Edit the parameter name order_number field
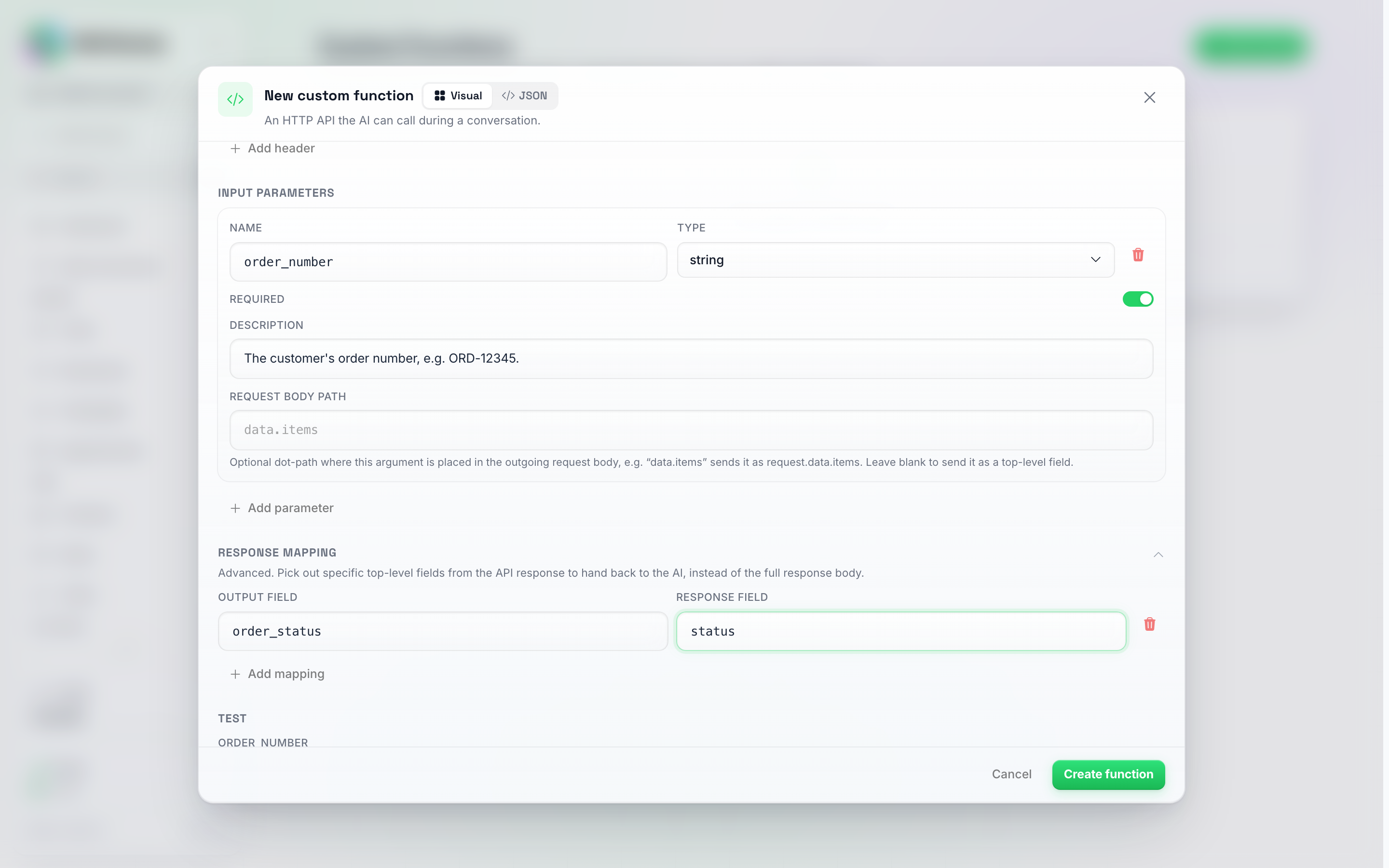The height and width of the screenshot is (868, 1389). click(x=448, y=262)
